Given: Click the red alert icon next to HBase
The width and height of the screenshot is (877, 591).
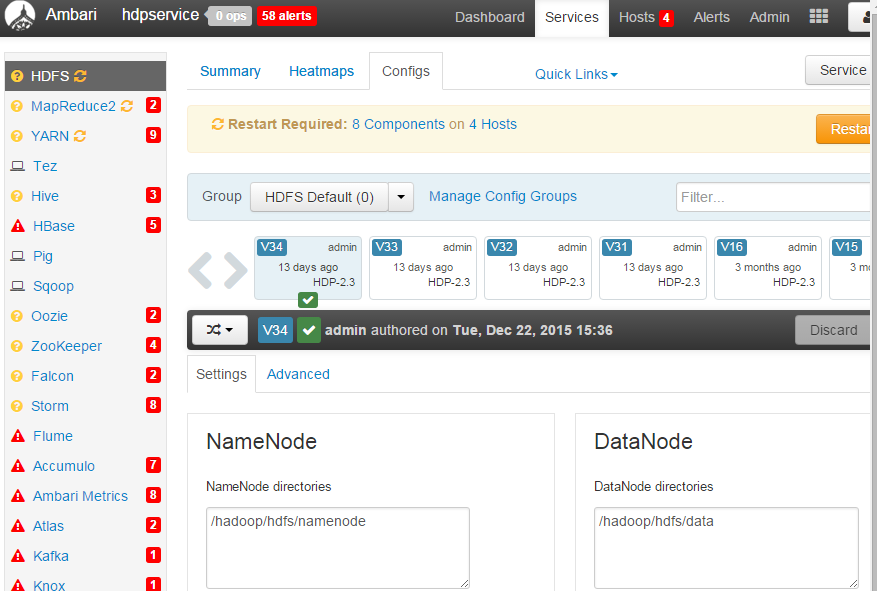Looking at the screenshot, I should pyautogui.click(x=17, y=226).
